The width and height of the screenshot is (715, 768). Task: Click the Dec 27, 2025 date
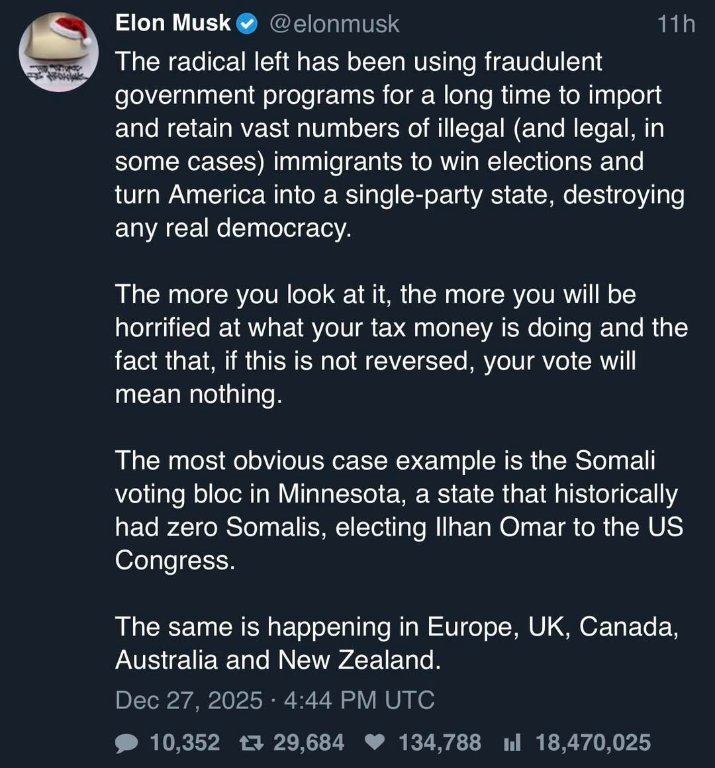(187, 700)
